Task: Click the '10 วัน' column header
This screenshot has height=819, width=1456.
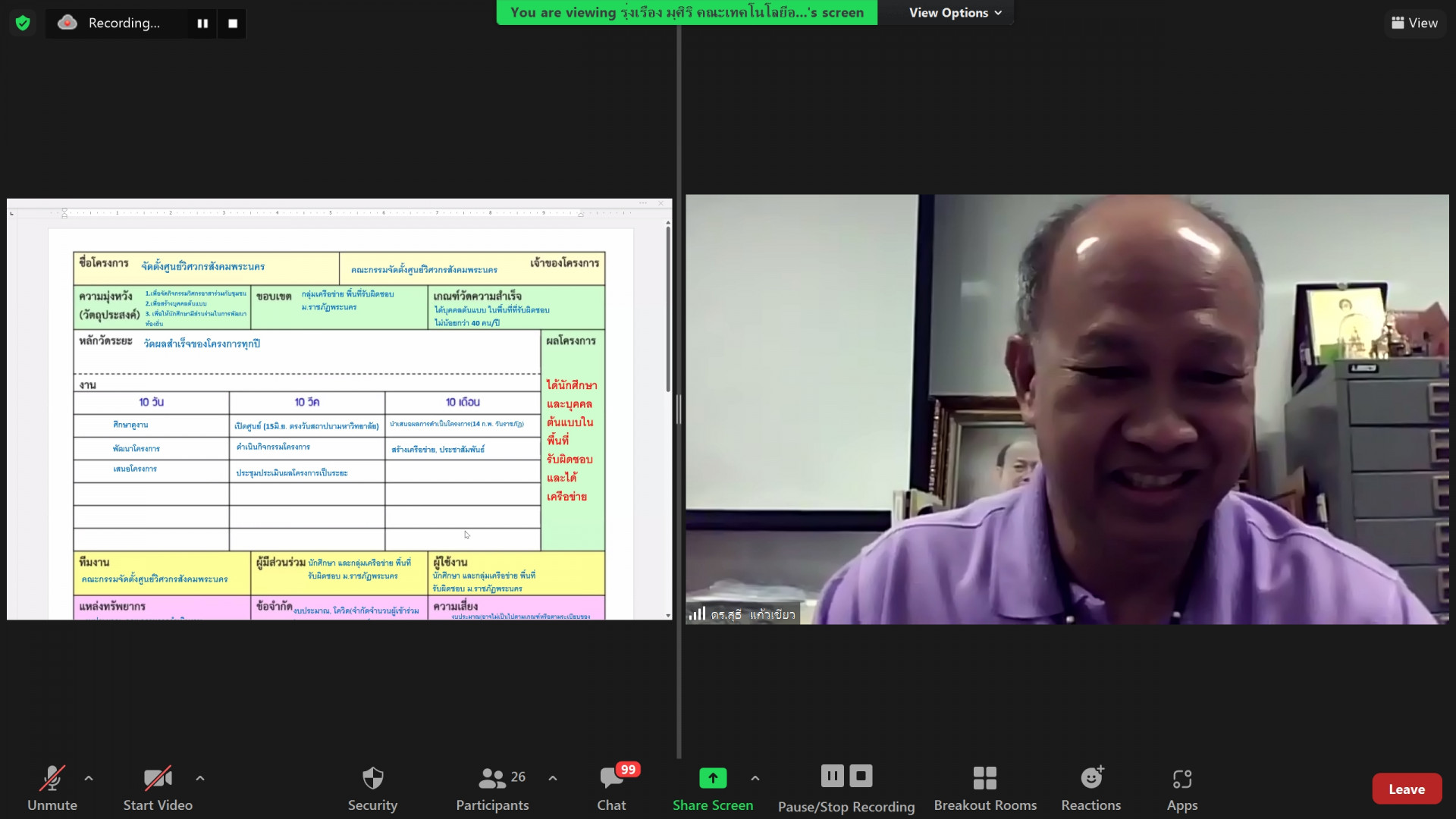Action: (x=151, y=402)
